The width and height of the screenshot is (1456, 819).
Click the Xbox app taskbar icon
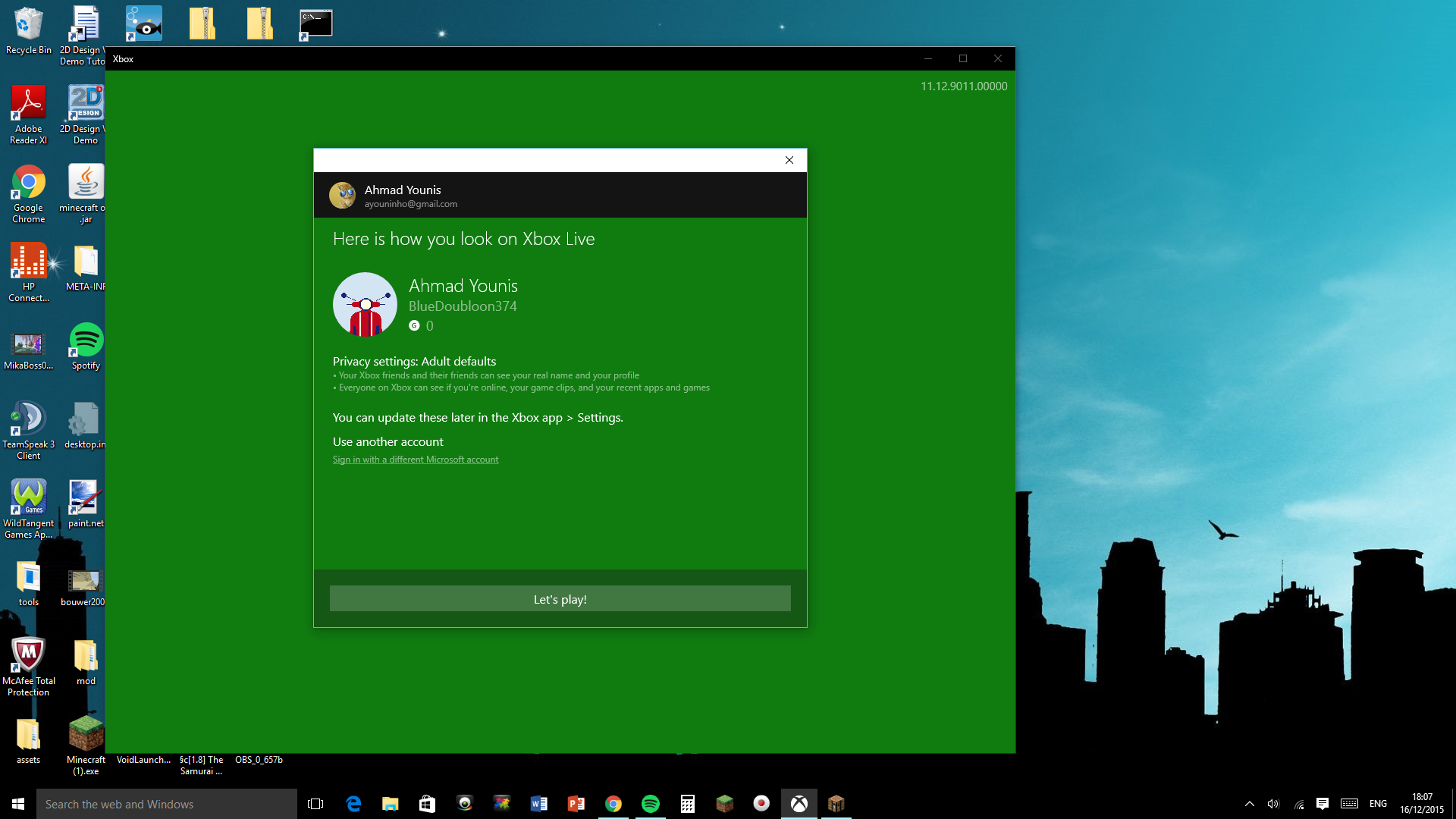[799, 804]
